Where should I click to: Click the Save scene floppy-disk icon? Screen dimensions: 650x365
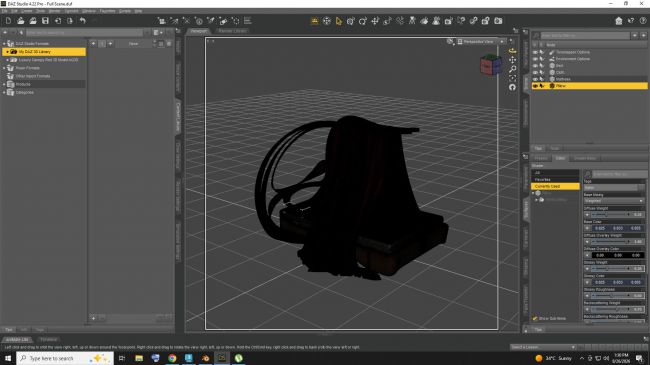45,21
